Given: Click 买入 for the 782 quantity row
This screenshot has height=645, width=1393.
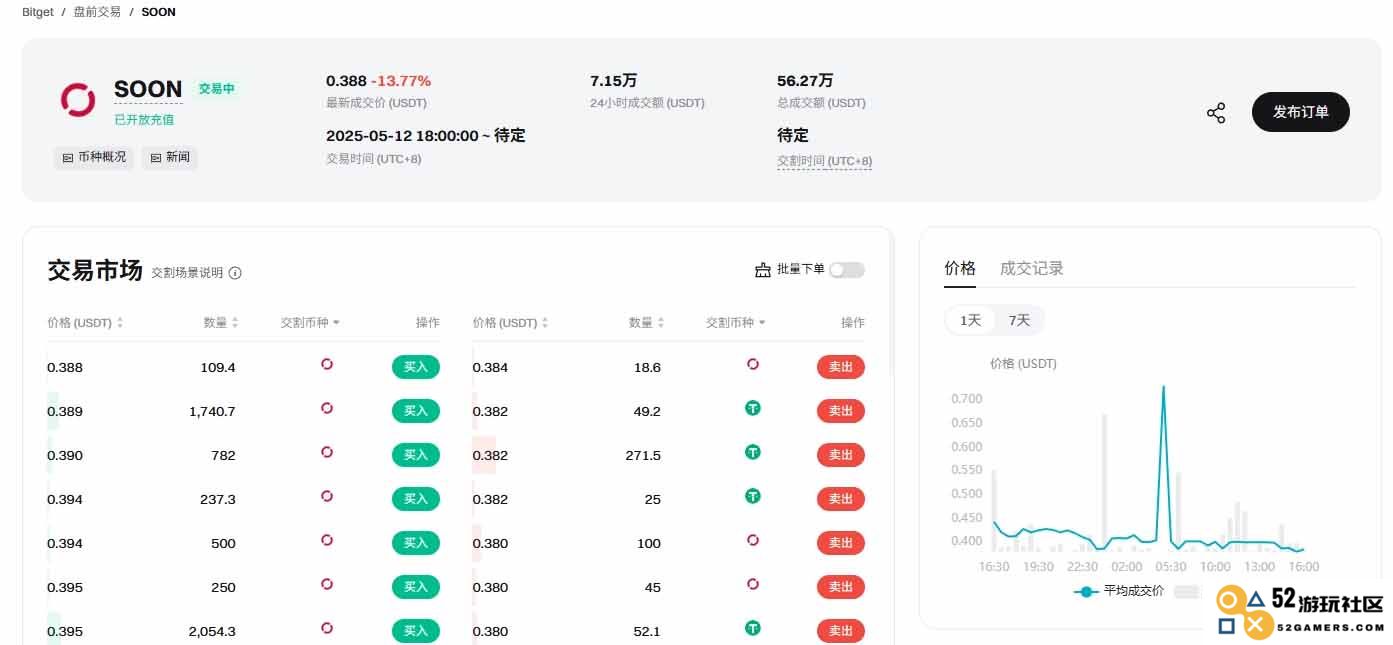Looking at the screenshot, I should 416,455.
